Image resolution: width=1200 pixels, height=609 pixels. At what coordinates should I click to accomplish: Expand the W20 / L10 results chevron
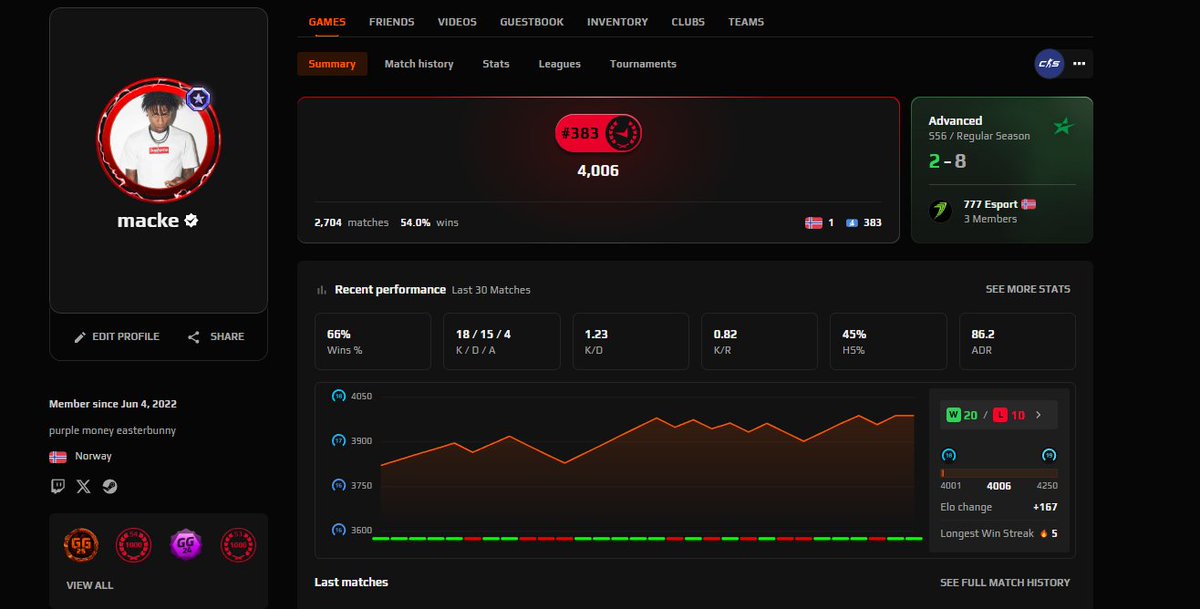[x=1038, y=415]
